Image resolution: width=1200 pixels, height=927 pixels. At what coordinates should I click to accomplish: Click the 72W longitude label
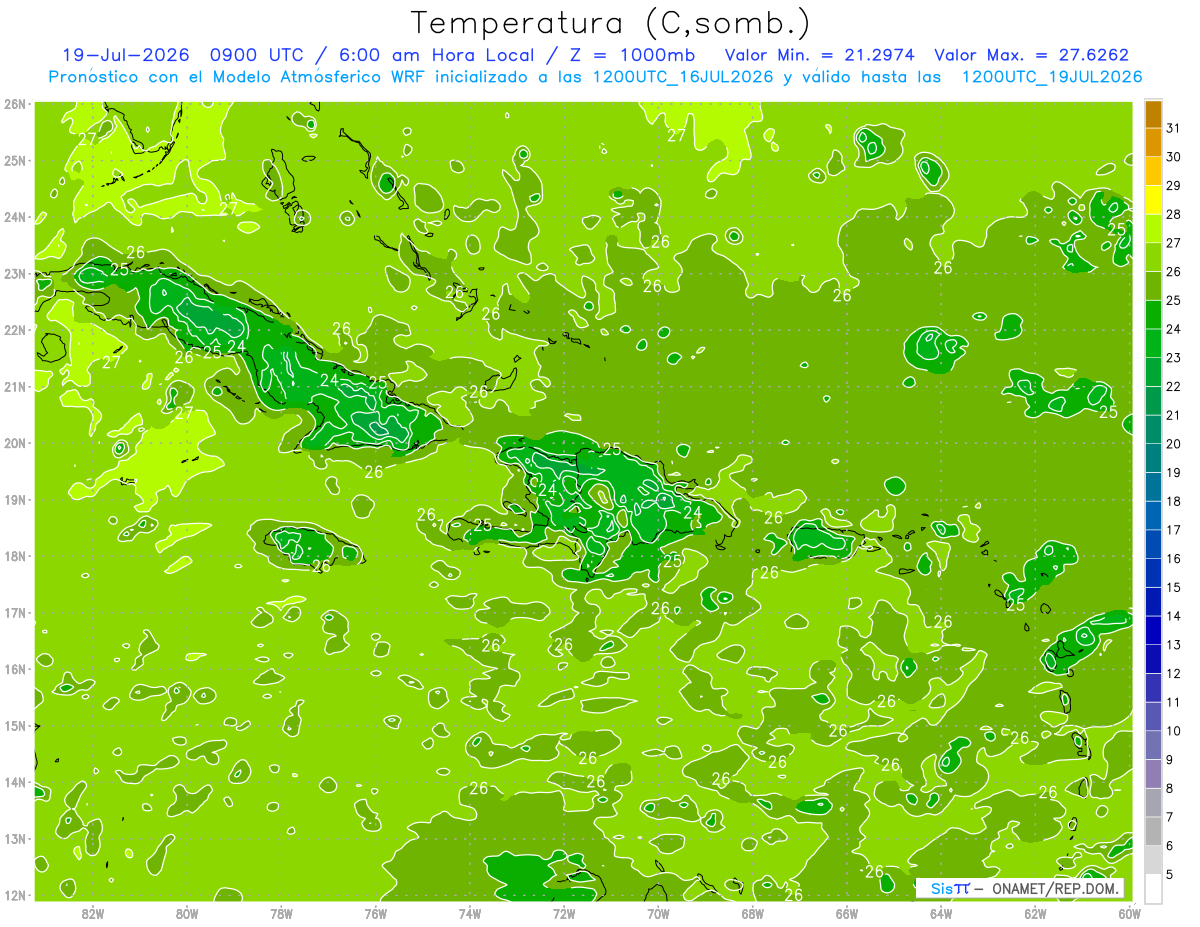point(564,912)
